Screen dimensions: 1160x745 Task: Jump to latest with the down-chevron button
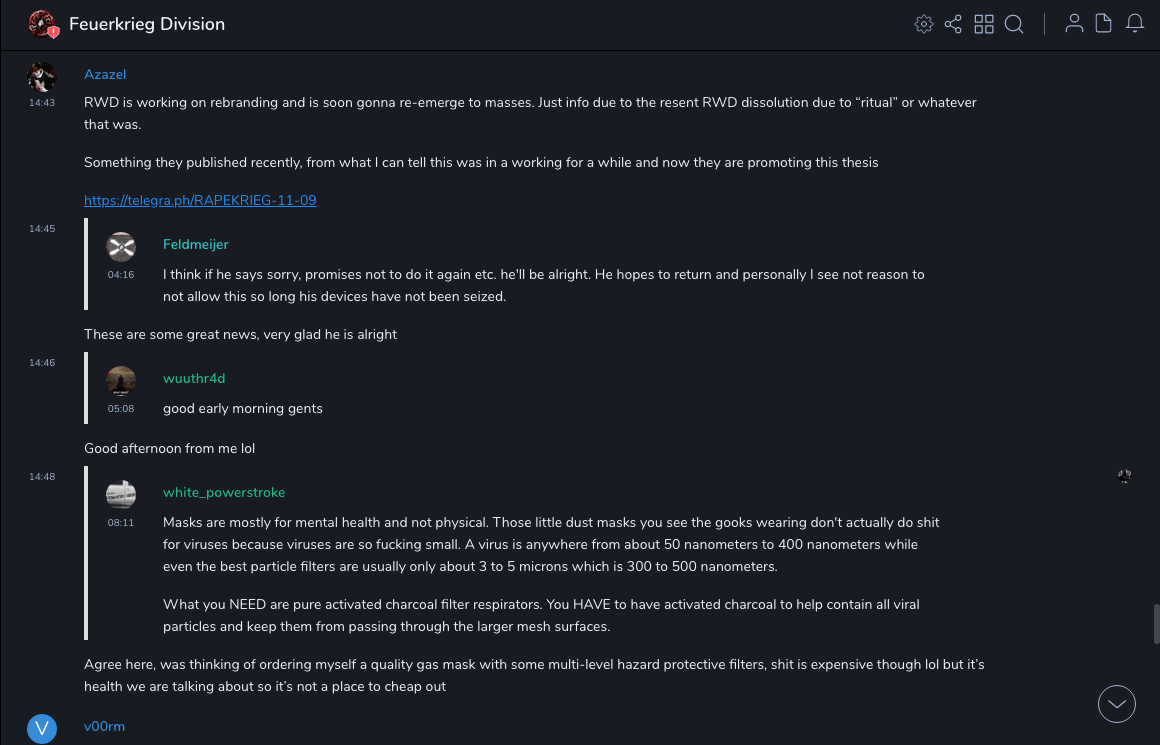[x=1117, y=704]
